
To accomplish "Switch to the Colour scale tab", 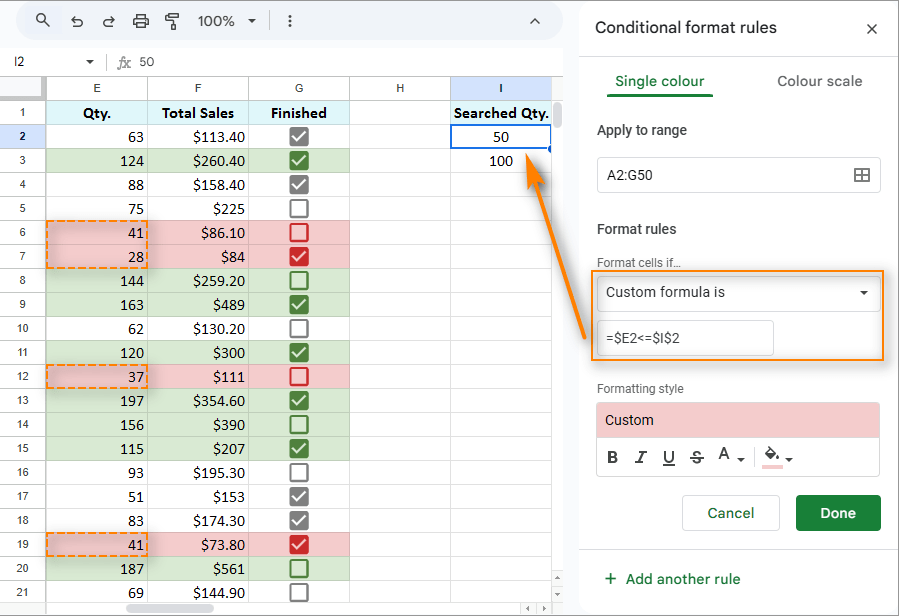I will point(819,81).
